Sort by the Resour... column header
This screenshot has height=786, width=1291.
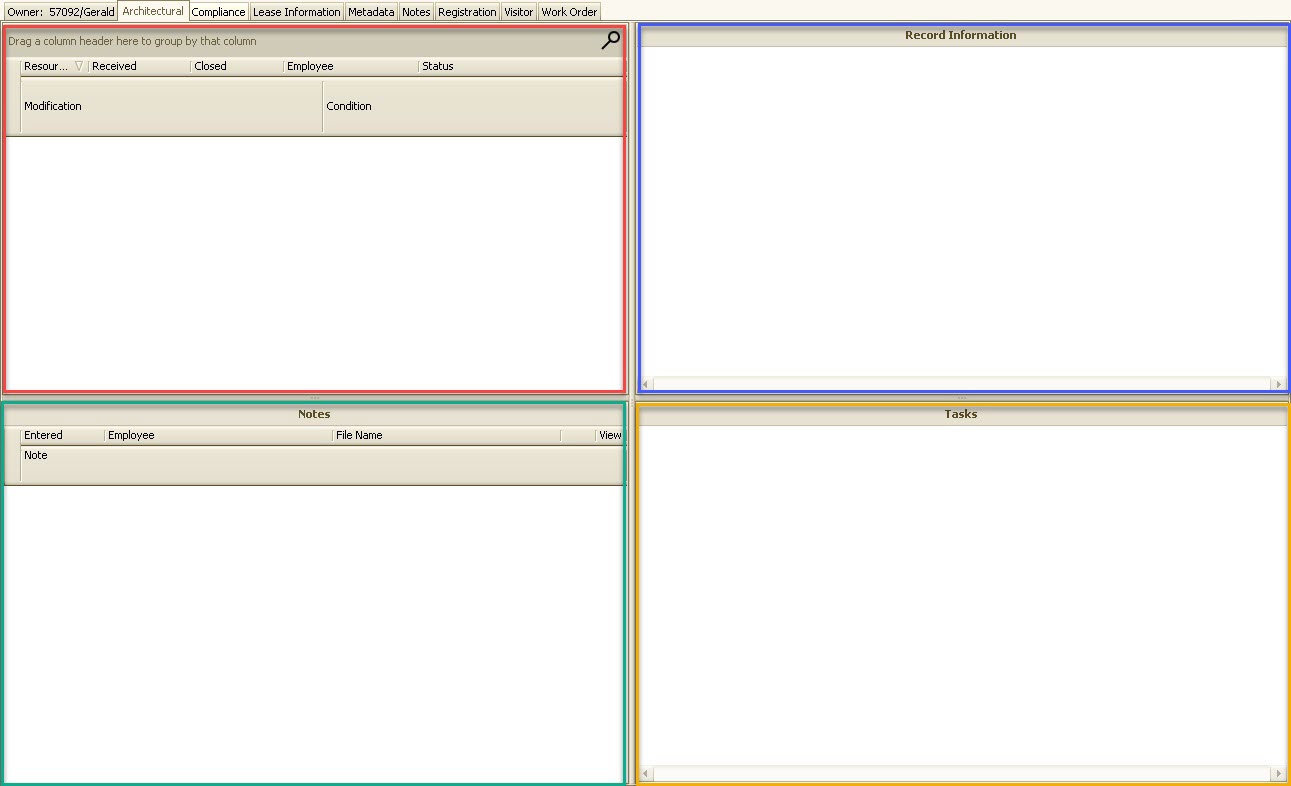(x=54, y=66)
